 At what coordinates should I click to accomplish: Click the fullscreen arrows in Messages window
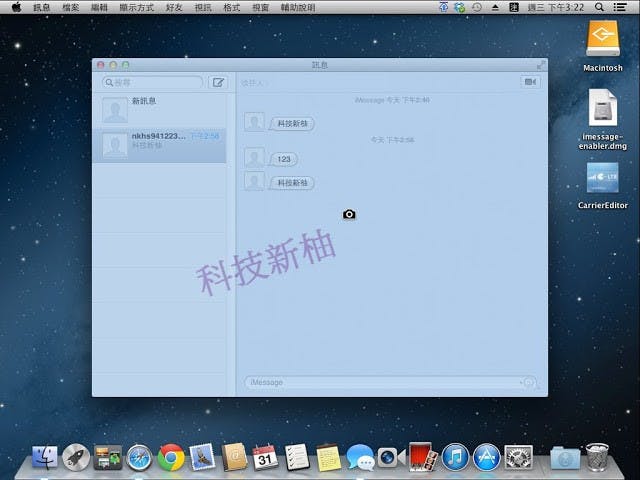point(541,65)
